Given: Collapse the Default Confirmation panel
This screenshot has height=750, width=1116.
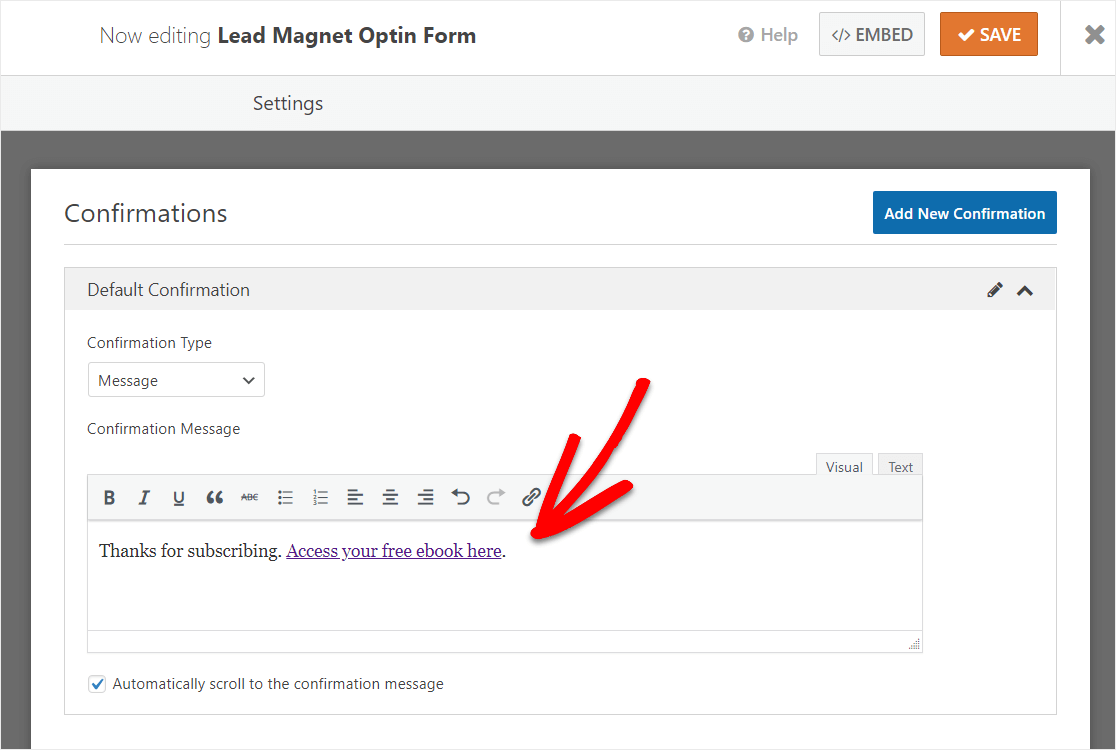Looking at the screenshot, I should pos(1025,290).
